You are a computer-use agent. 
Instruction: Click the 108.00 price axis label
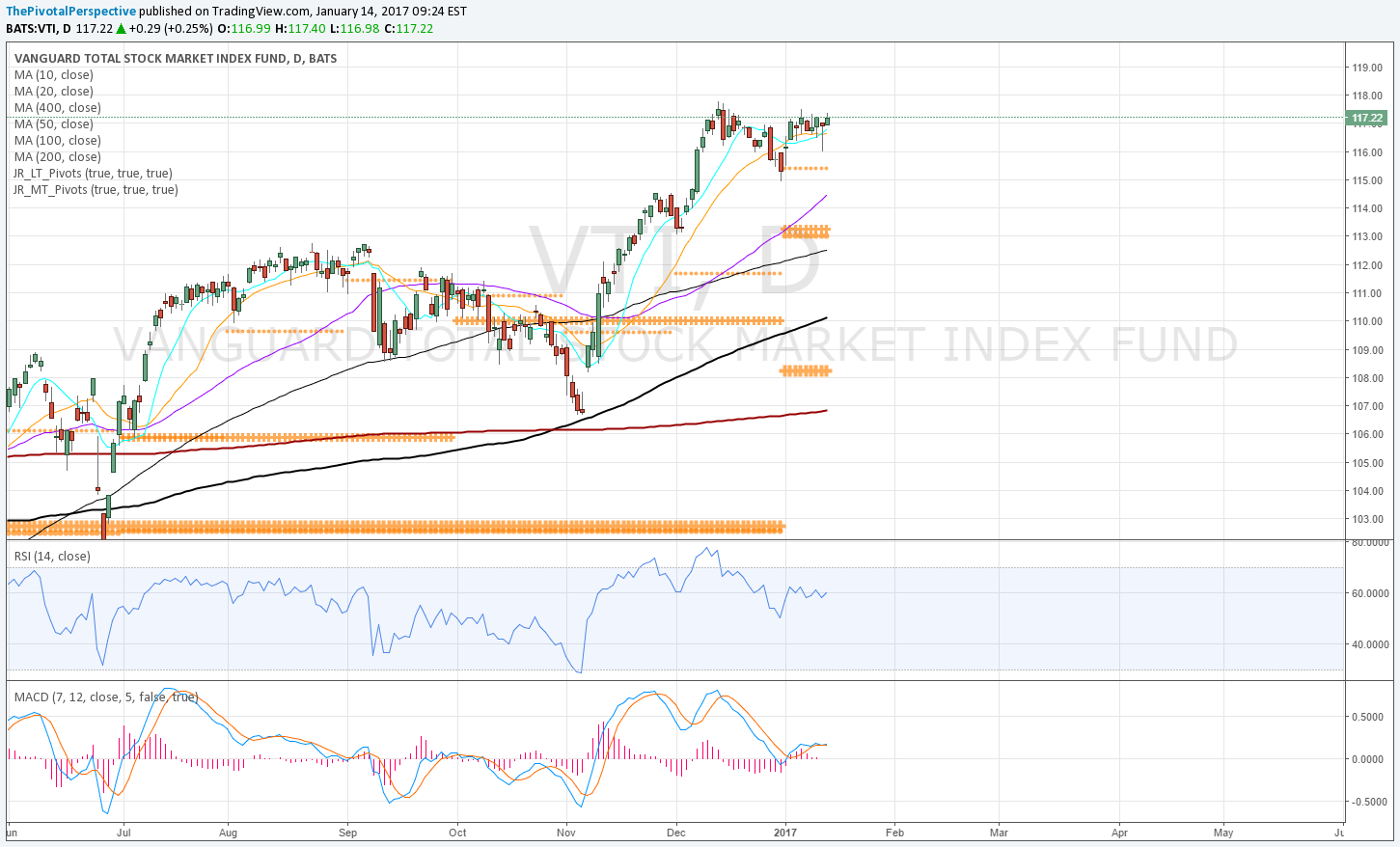[x=1366, y=378]
